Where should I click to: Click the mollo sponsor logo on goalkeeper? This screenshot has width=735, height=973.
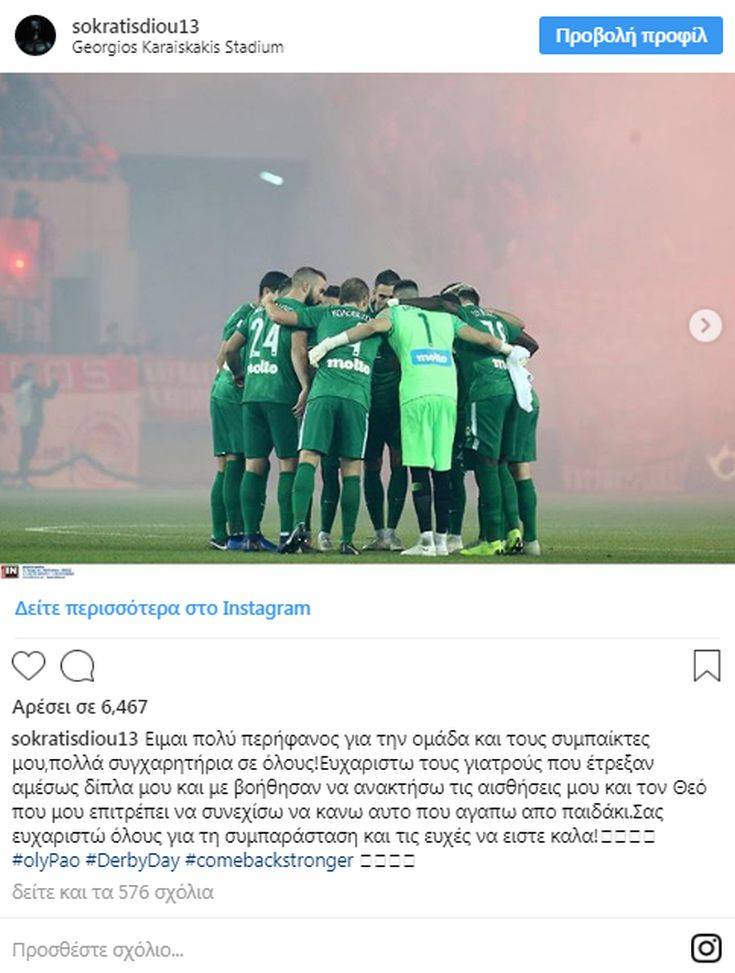431,357
